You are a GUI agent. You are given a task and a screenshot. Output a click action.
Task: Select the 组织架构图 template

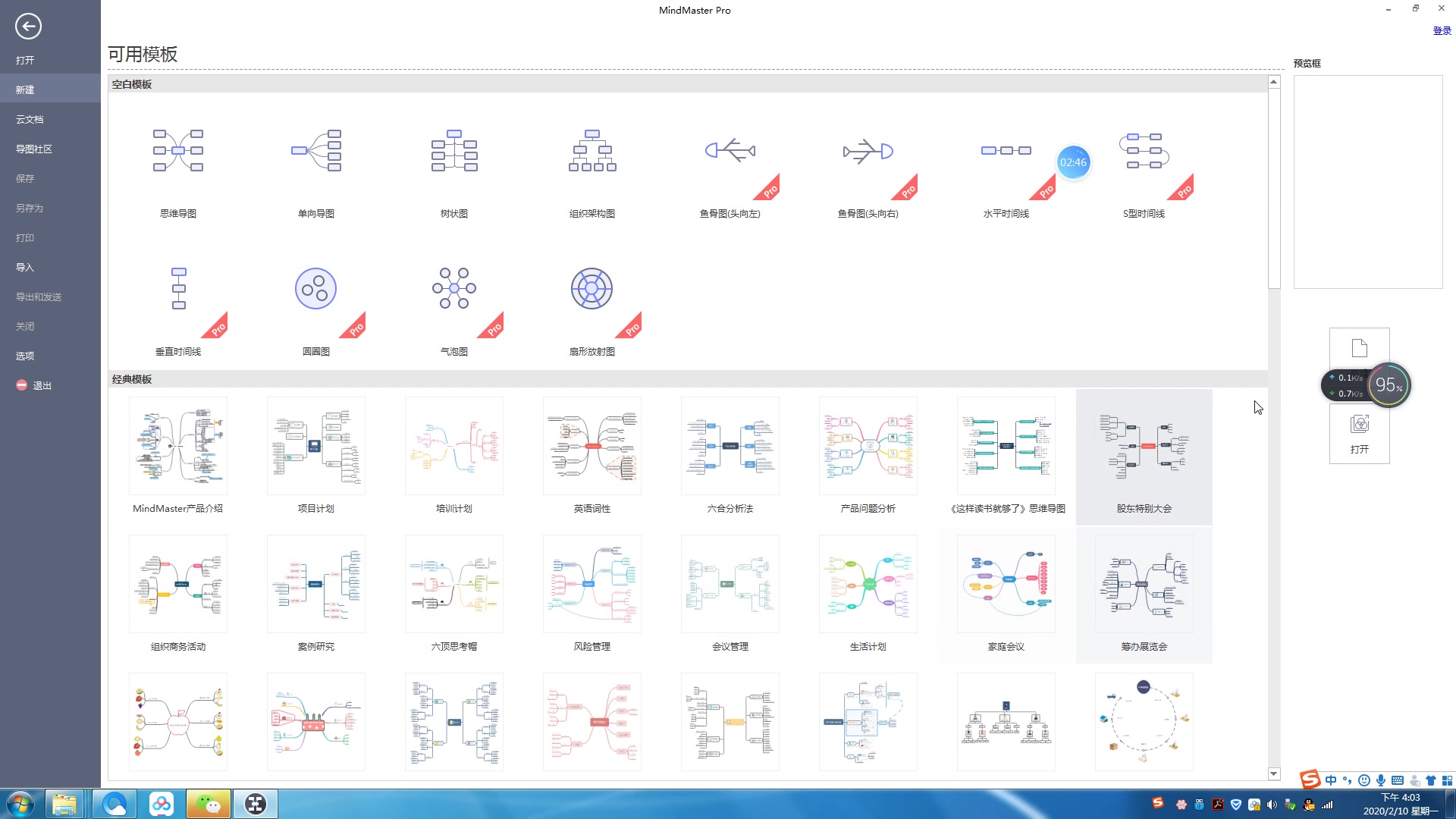pyautogui.click(x=592, y=151)
